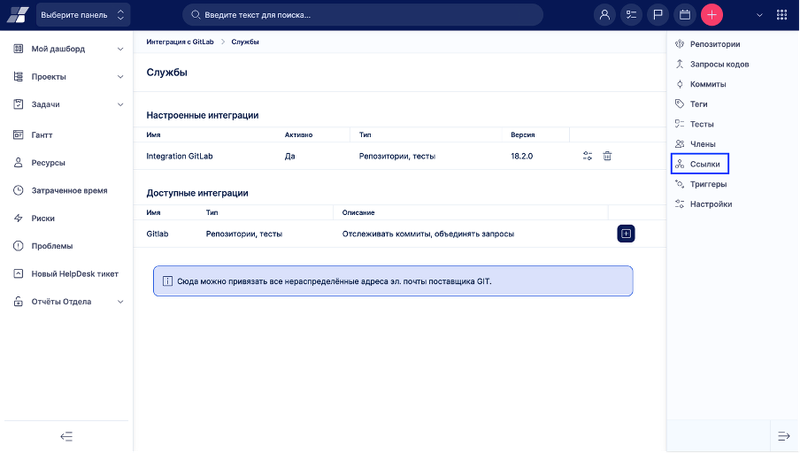Click the 'Описание' column header
The image size is (800, 453).
click(358, 212)
